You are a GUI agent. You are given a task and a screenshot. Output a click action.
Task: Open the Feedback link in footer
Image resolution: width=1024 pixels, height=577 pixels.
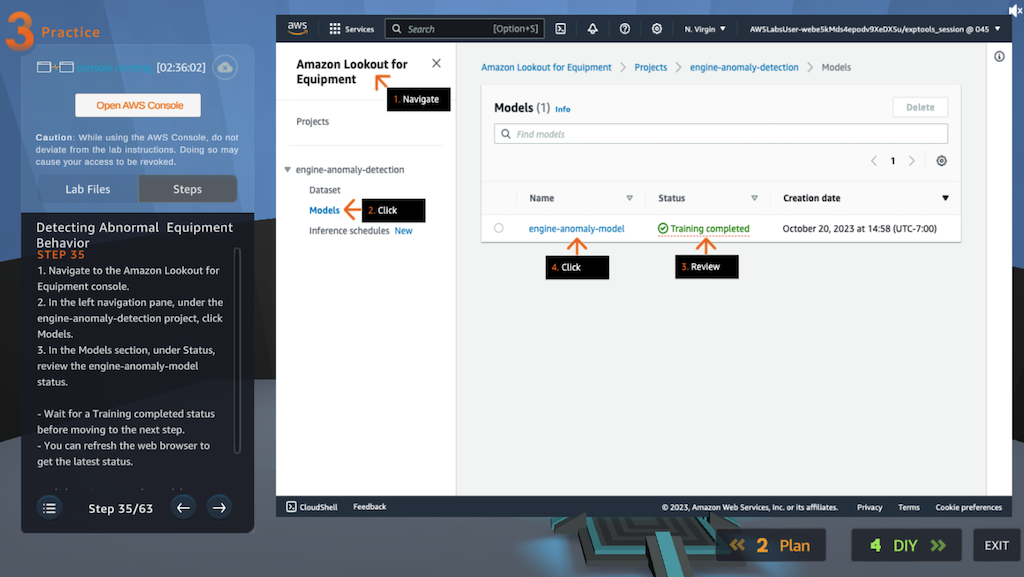[370, 507]
